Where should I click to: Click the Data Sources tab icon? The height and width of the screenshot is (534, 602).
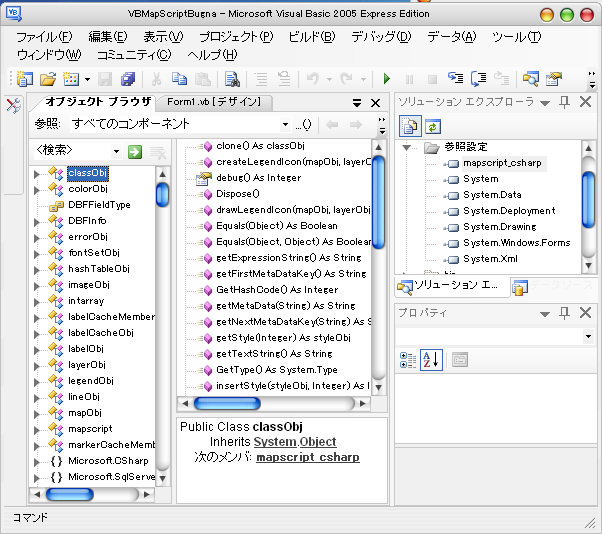pyautogui.click(x=520, y=287)
